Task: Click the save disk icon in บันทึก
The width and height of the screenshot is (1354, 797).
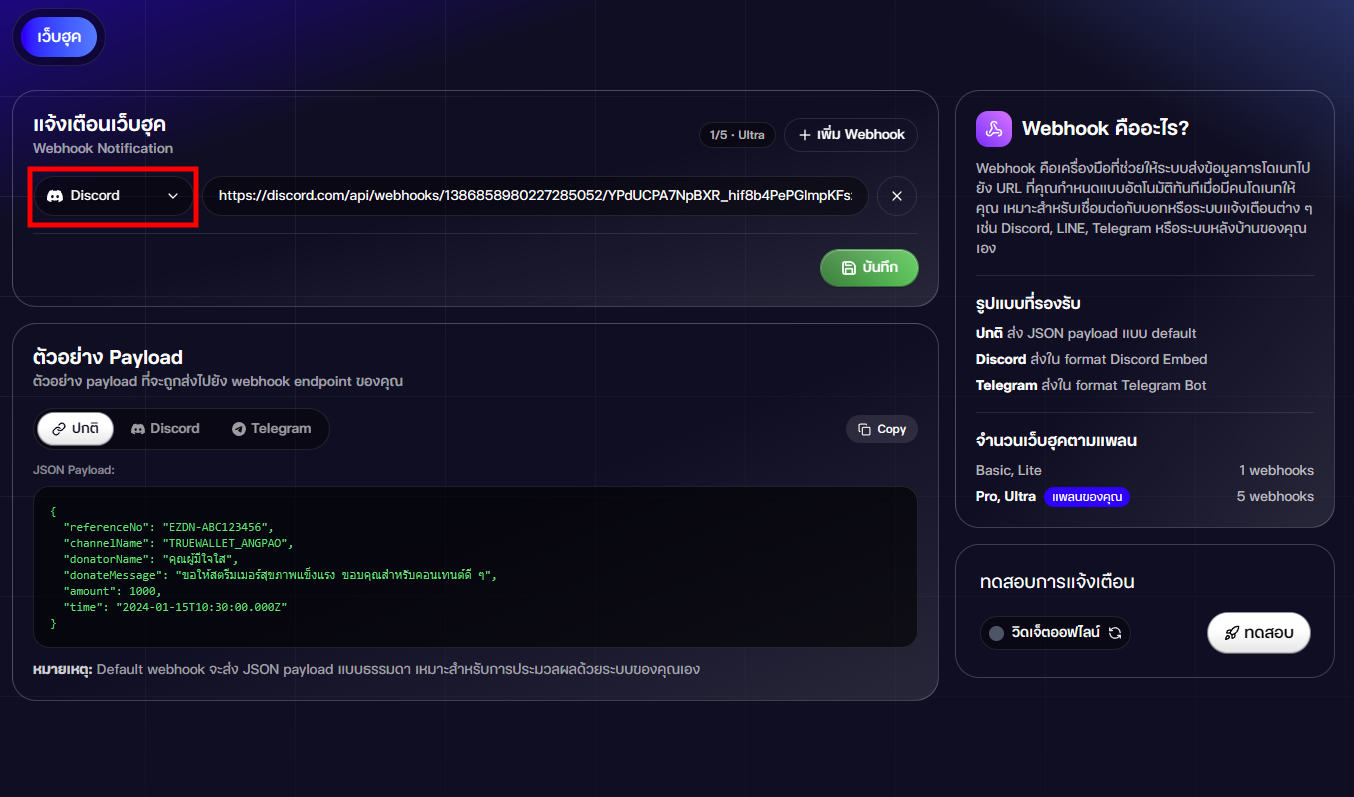Action: click(x=848, y=268)
